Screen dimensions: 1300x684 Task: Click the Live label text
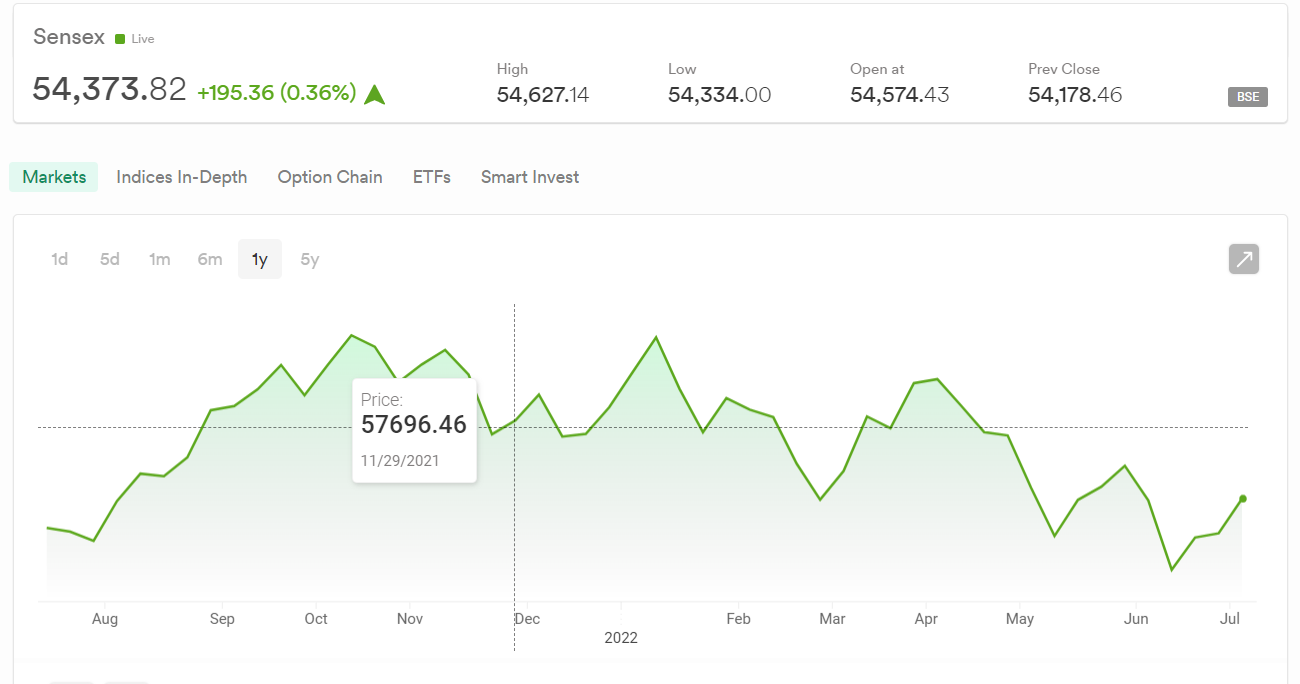[143, 39]
